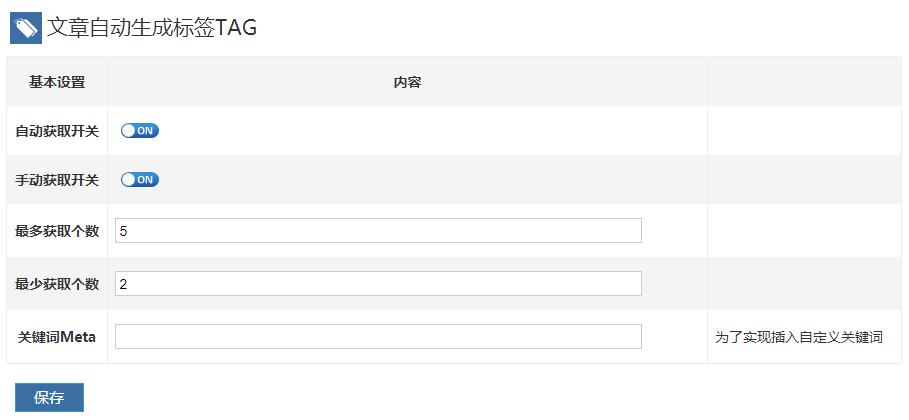909x420 pixels.
Task: Click the 内容 column header
Action: click(x=407, y=82)
